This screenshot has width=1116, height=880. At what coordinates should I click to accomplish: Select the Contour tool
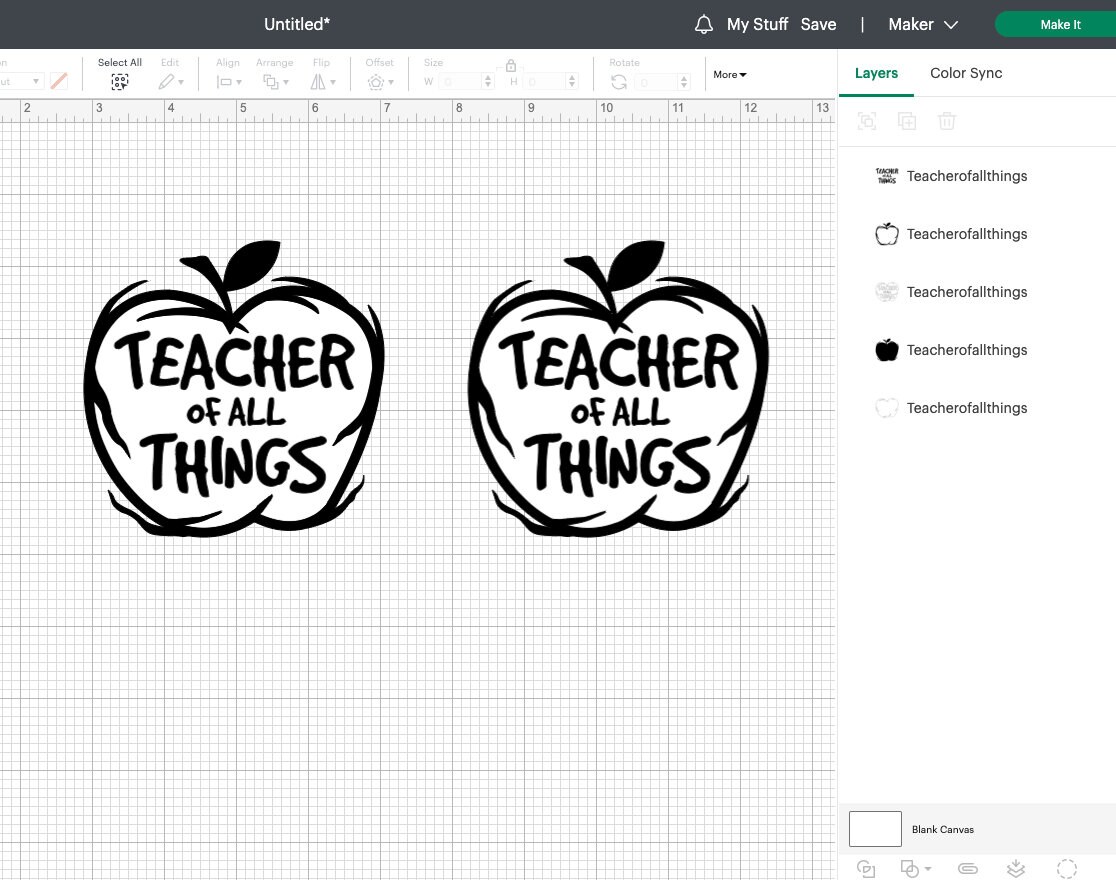click(1067, 869)
